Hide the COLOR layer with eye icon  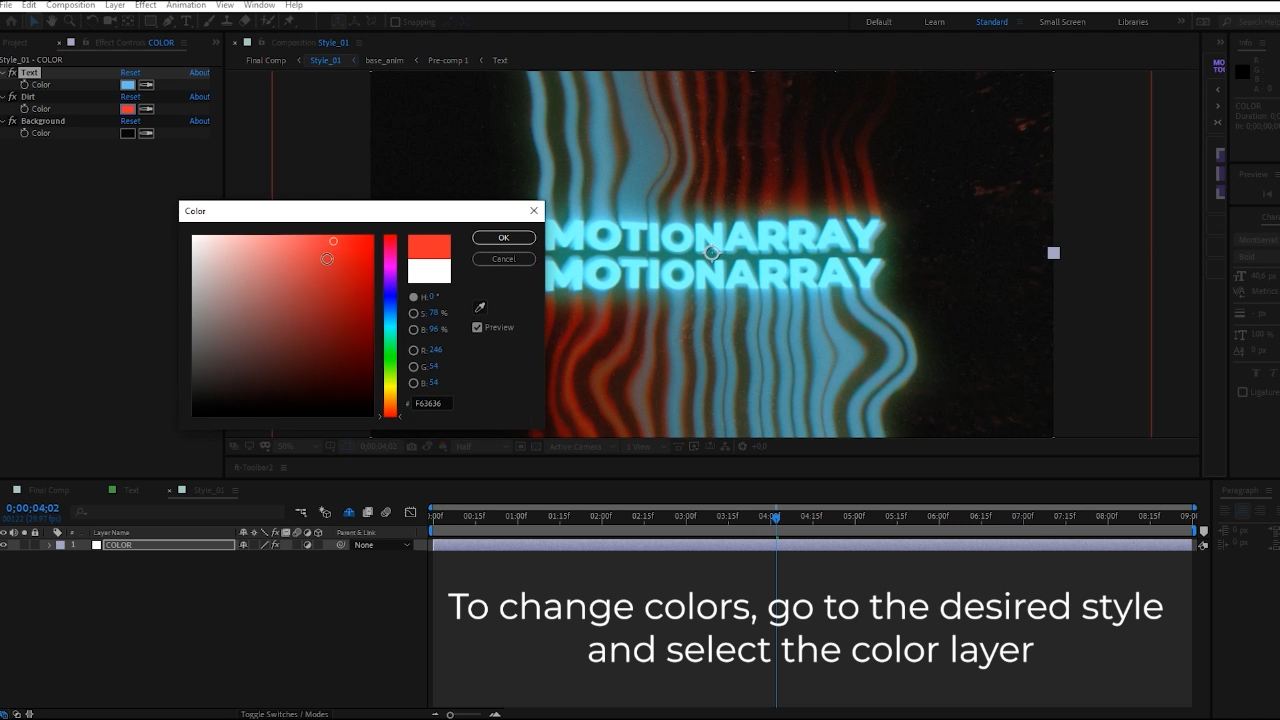pos(4,545)
